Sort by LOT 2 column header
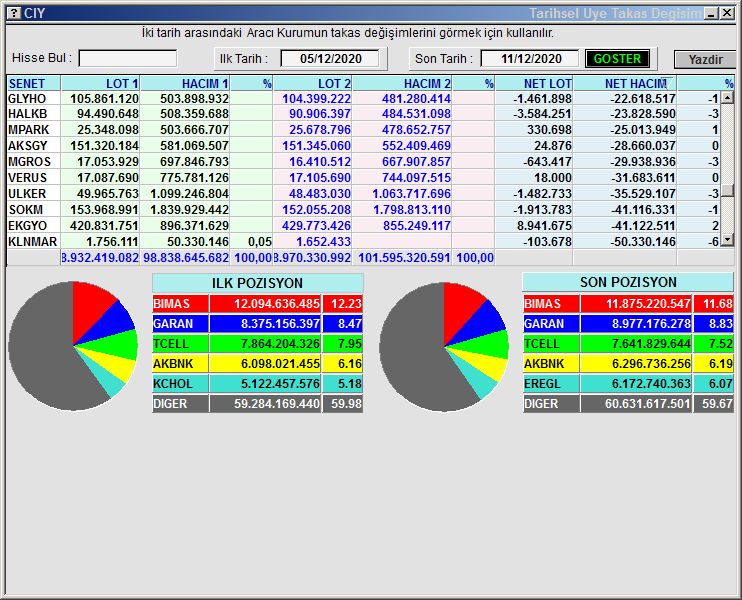The width and height of the screenshot is (742, 600). 313,84
